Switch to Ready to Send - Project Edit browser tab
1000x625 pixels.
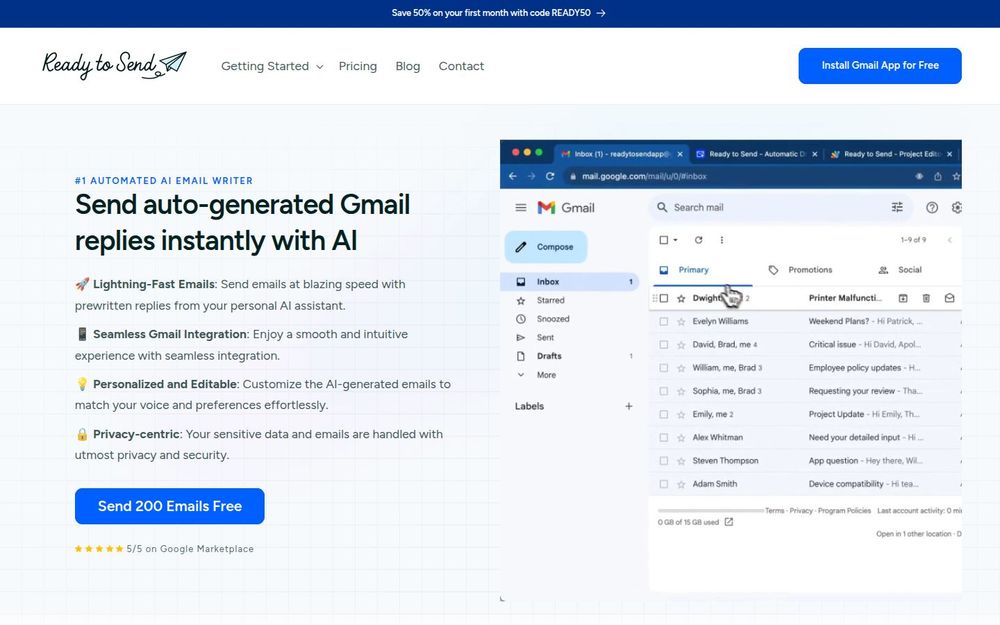(892, 154)
